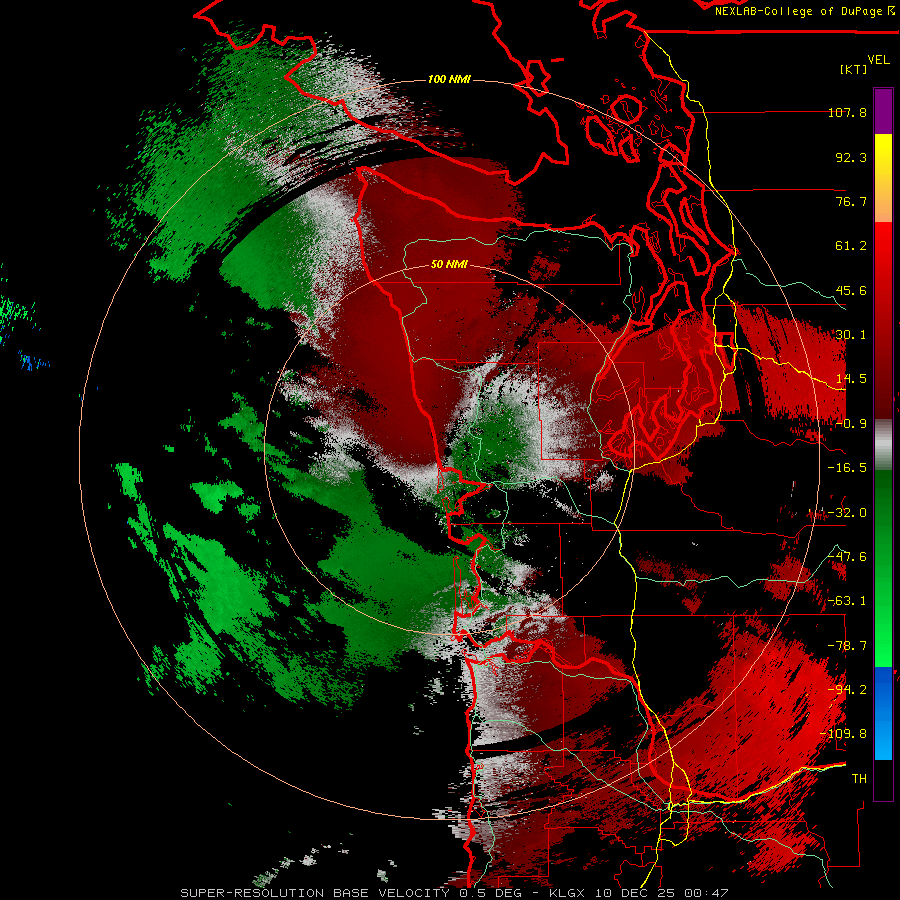Select the -94.2 scale value
Screen dimensions: 900x900
coord(847,690)
